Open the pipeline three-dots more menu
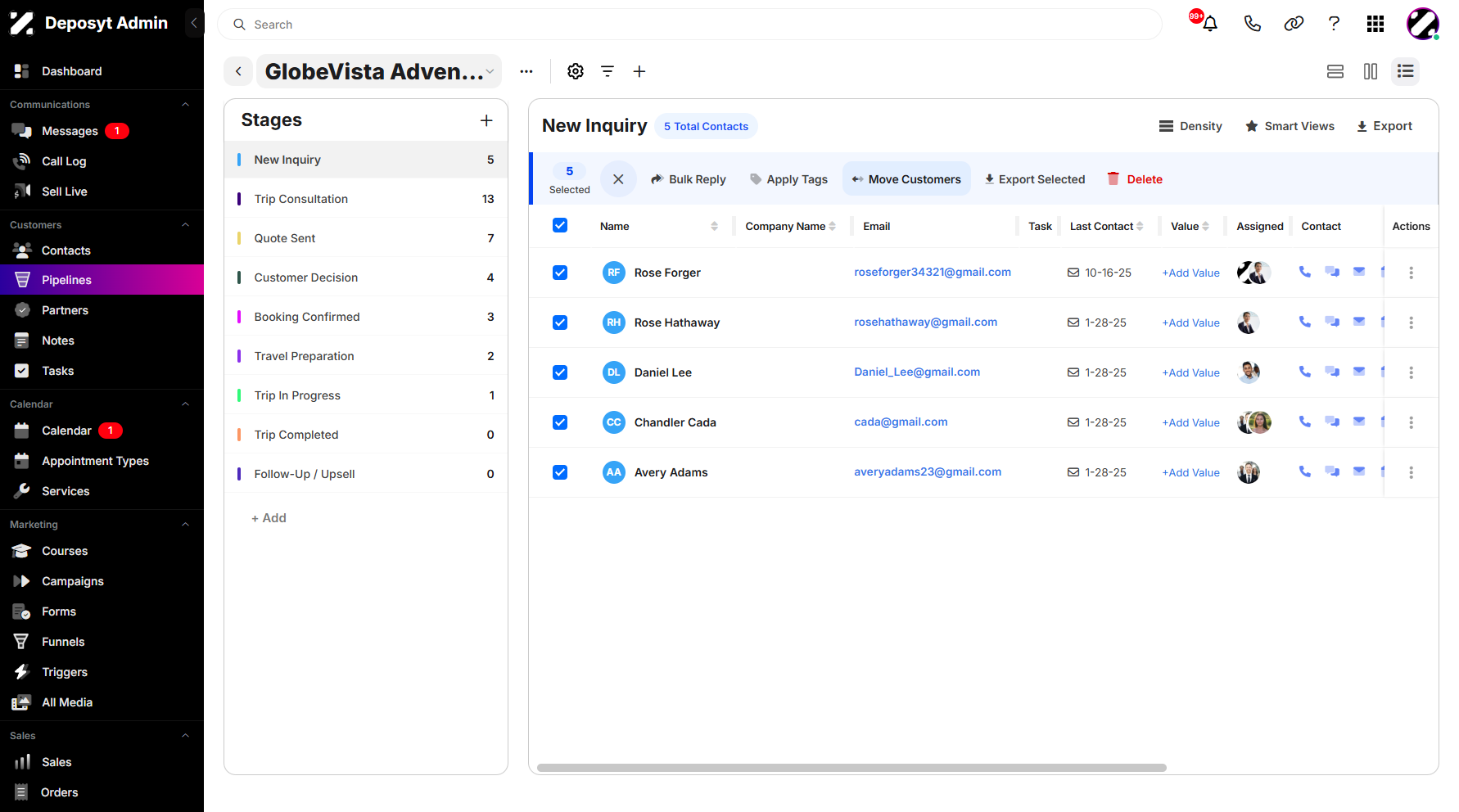 [x=526, y=71]
